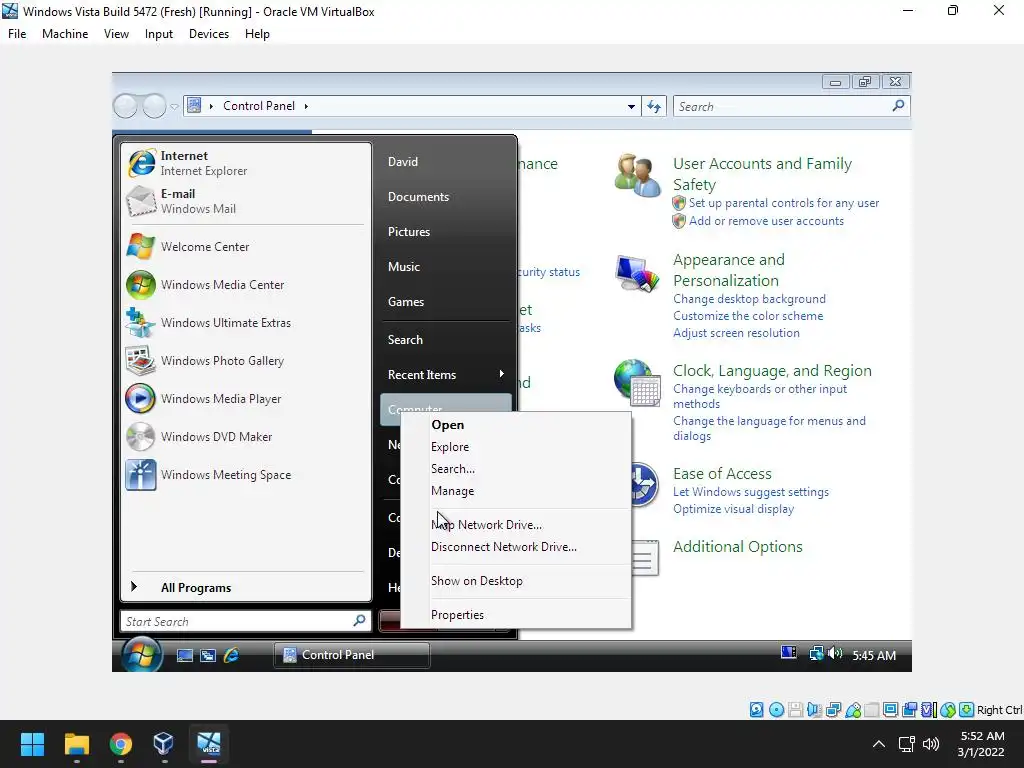Expand All Programs list

coord(246,587)
